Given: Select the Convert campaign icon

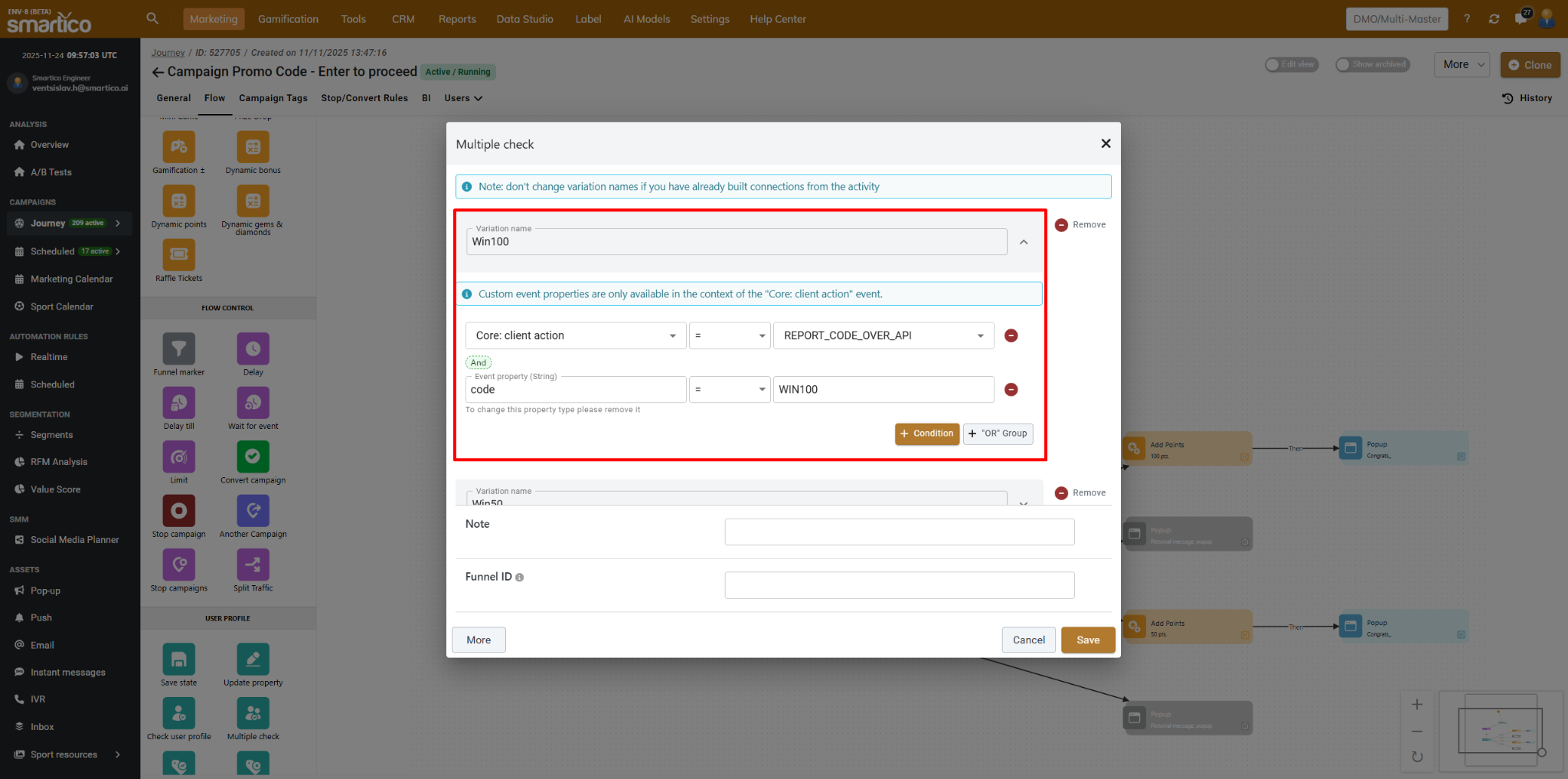Looking at the screenshot, I should 253,457.
